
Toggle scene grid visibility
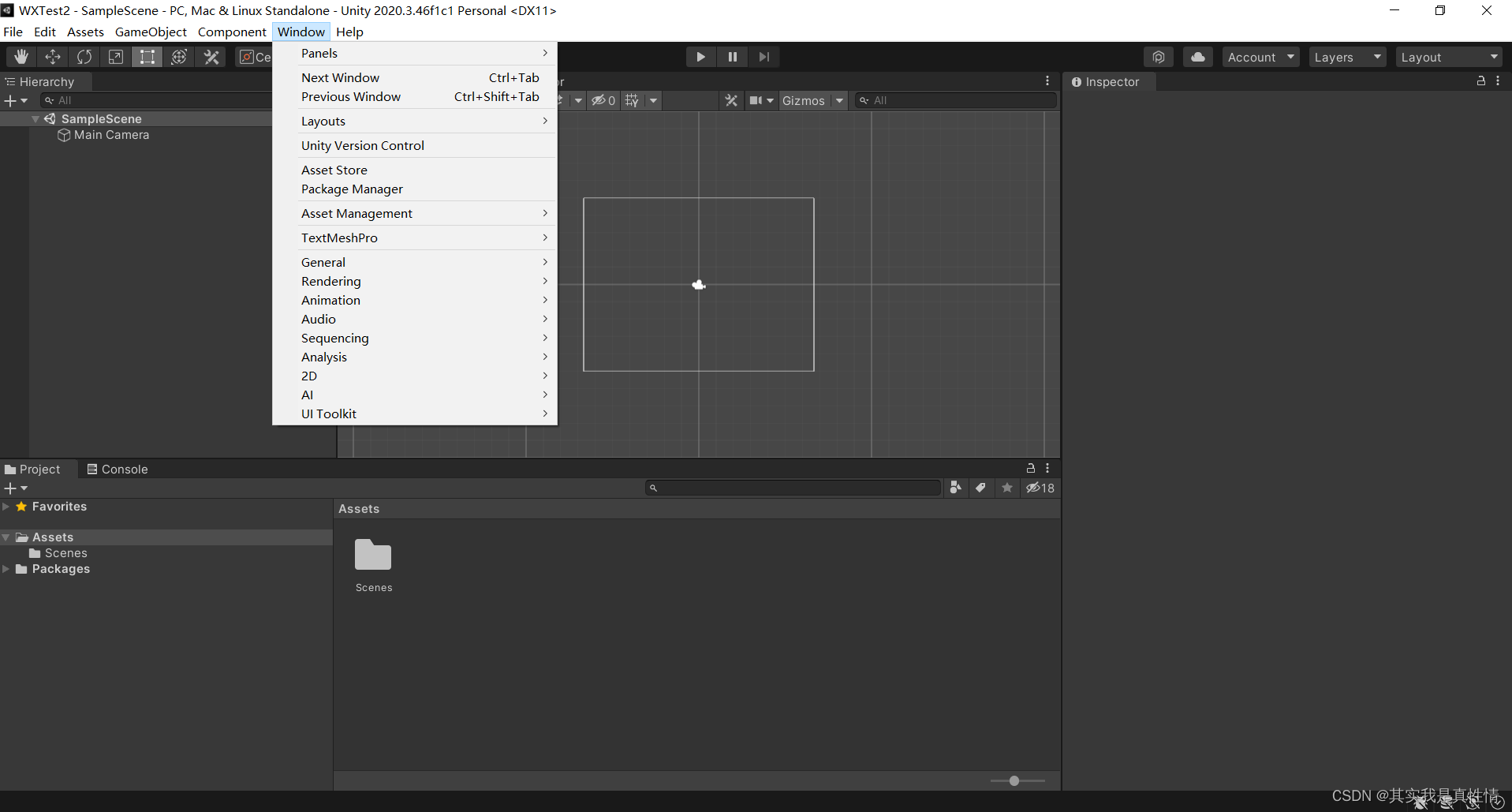pos(632,100)
